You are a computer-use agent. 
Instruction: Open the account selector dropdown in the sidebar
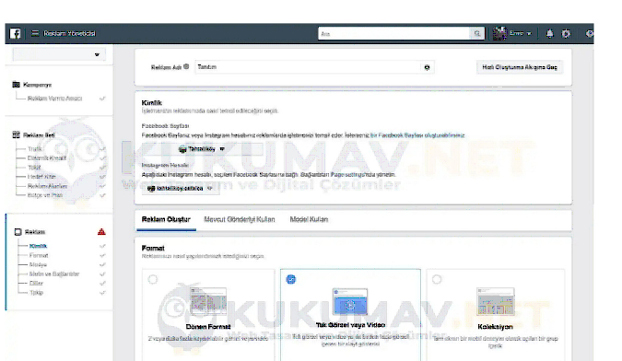(x=59, y=54)
